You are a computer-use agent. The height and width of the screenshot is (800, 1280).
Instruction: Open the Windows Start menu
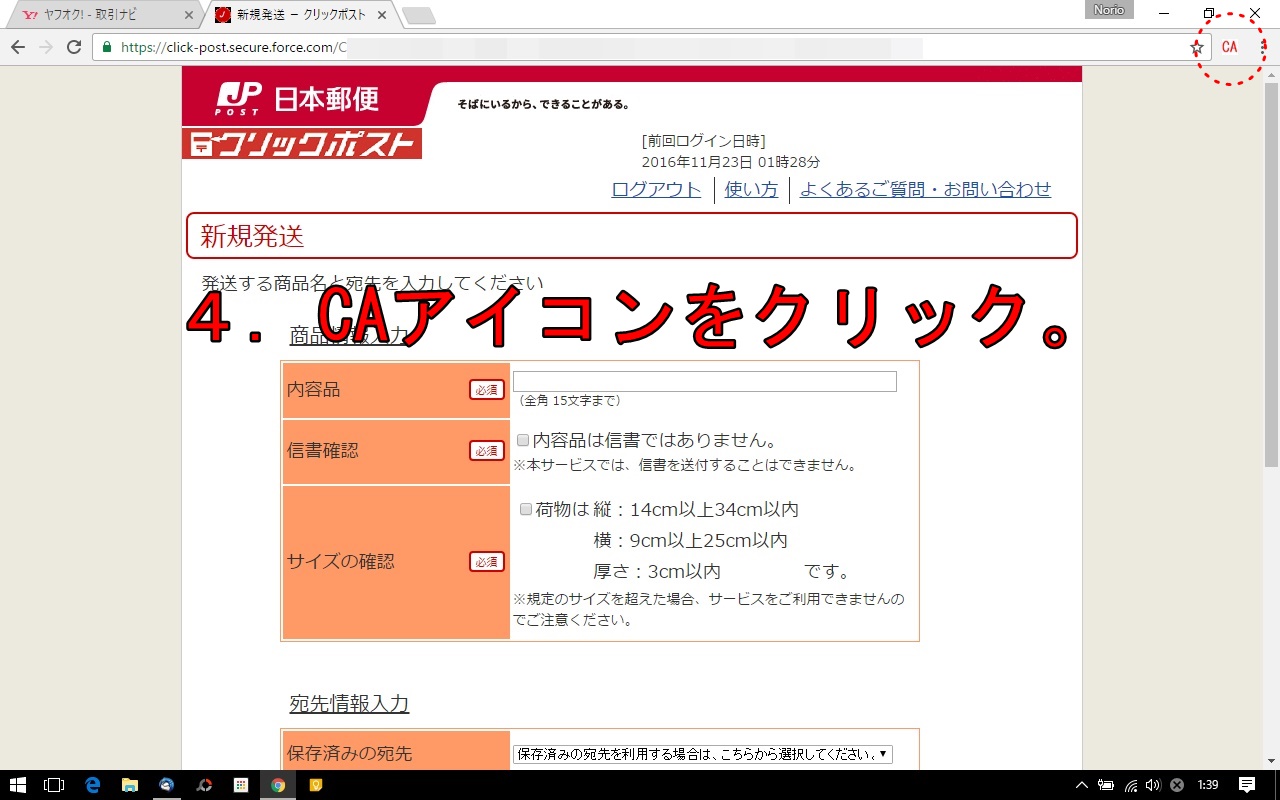(x=18, y=785)
